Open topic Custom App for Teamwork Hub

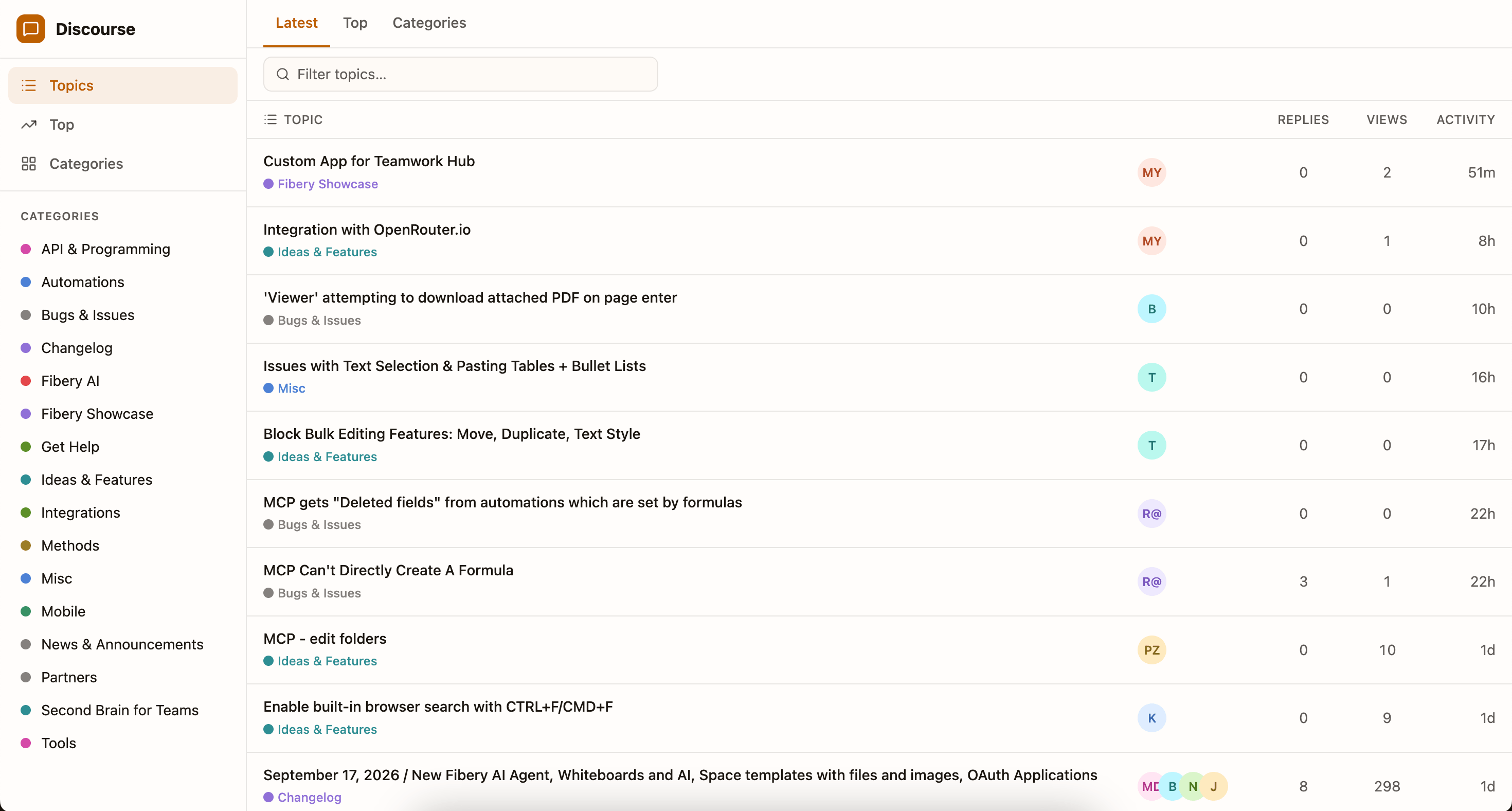369,161
